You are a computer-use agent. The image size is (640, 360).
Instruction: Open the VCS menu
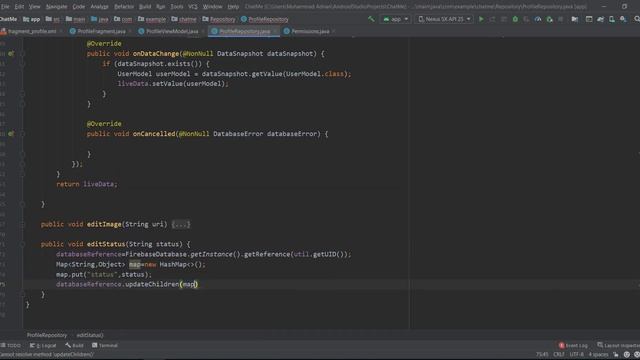(x=193, y=7)
